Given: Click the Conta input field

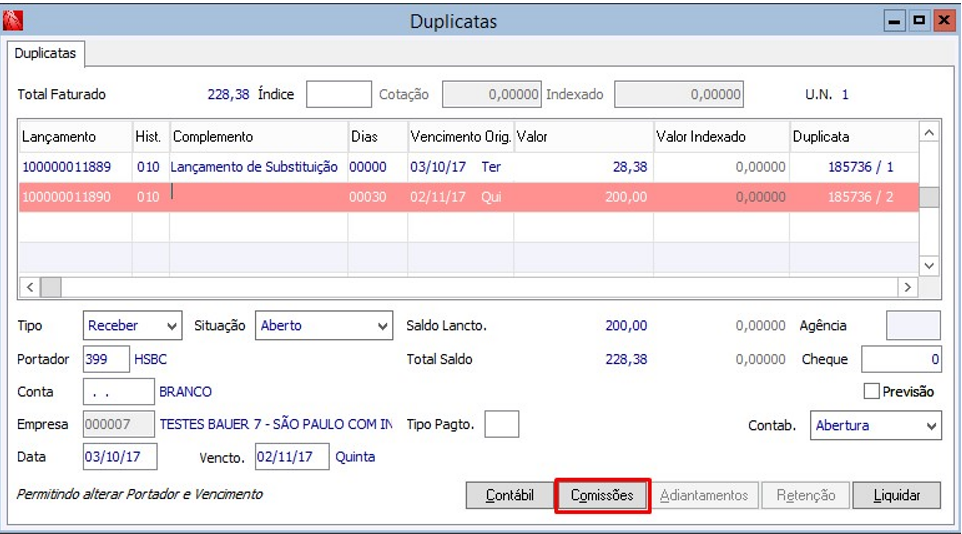Looking at the screenshot, I should point(118,392).
